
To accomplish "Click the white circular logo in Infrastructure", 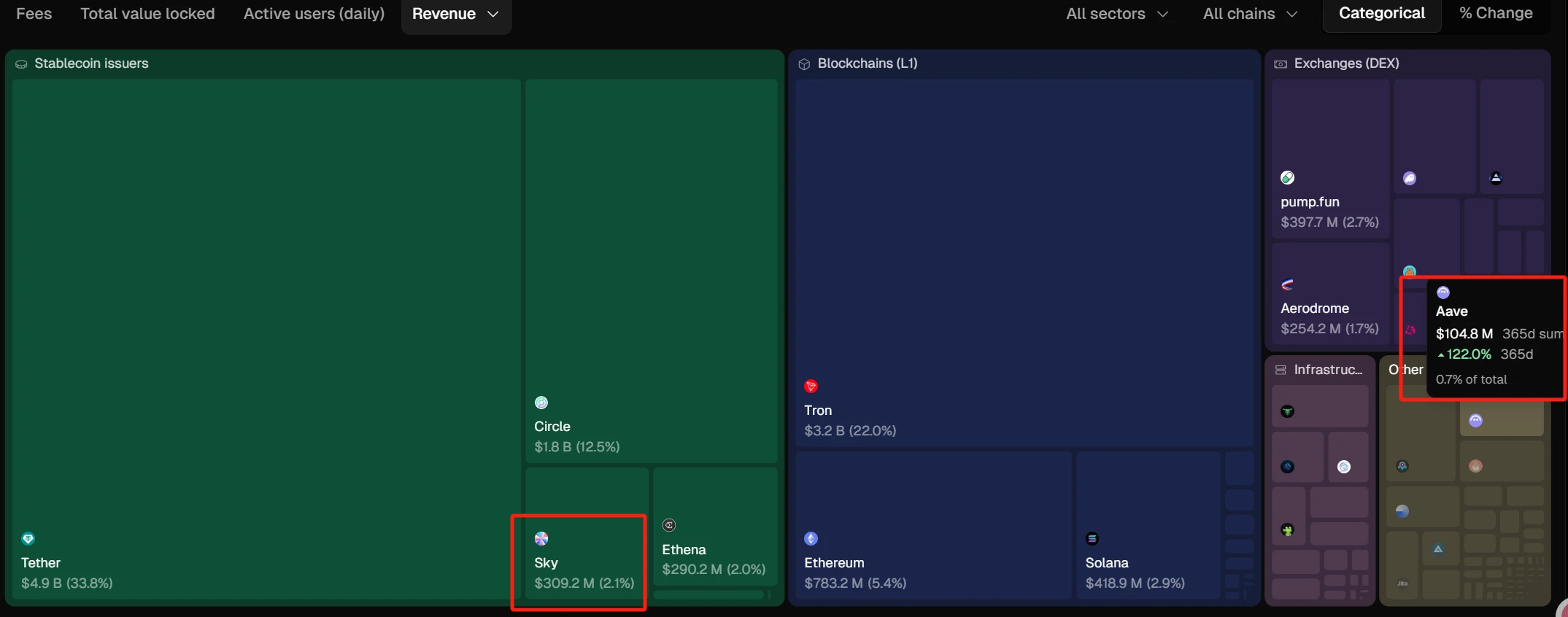I will point(1344,467).
